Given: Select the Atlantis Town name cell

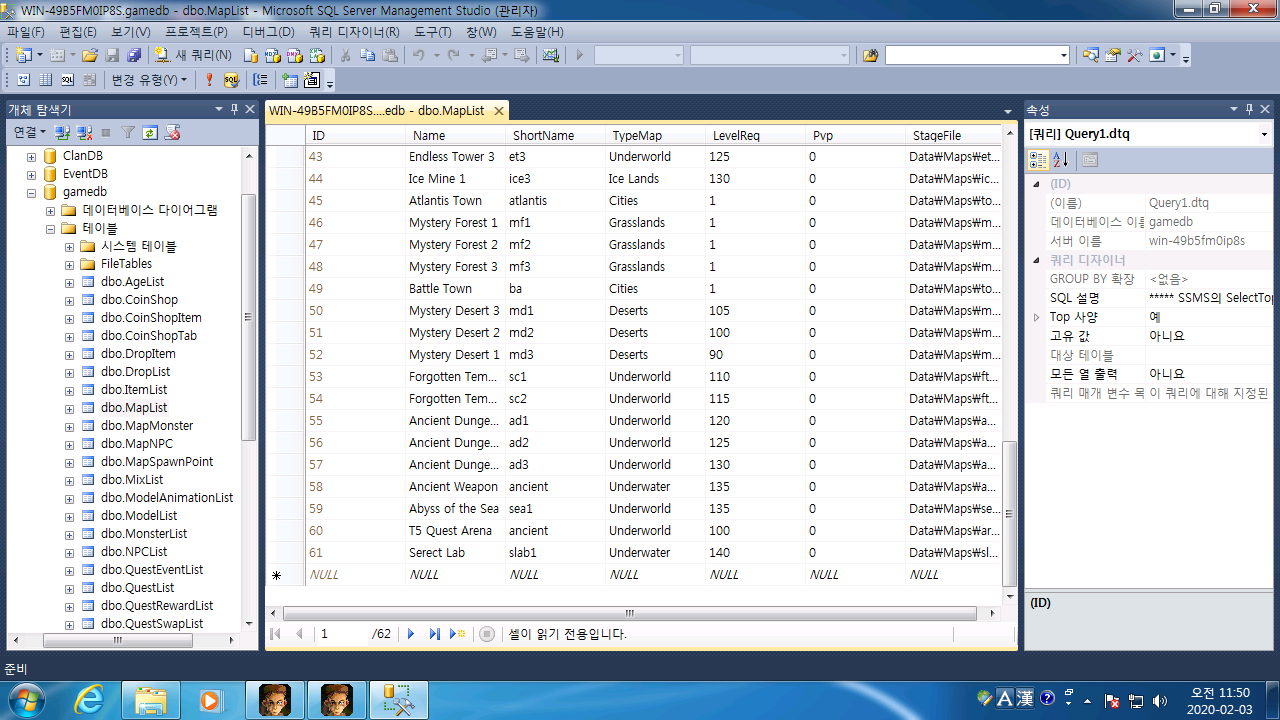Looking at the screenshot, I should tap(456, 201).
